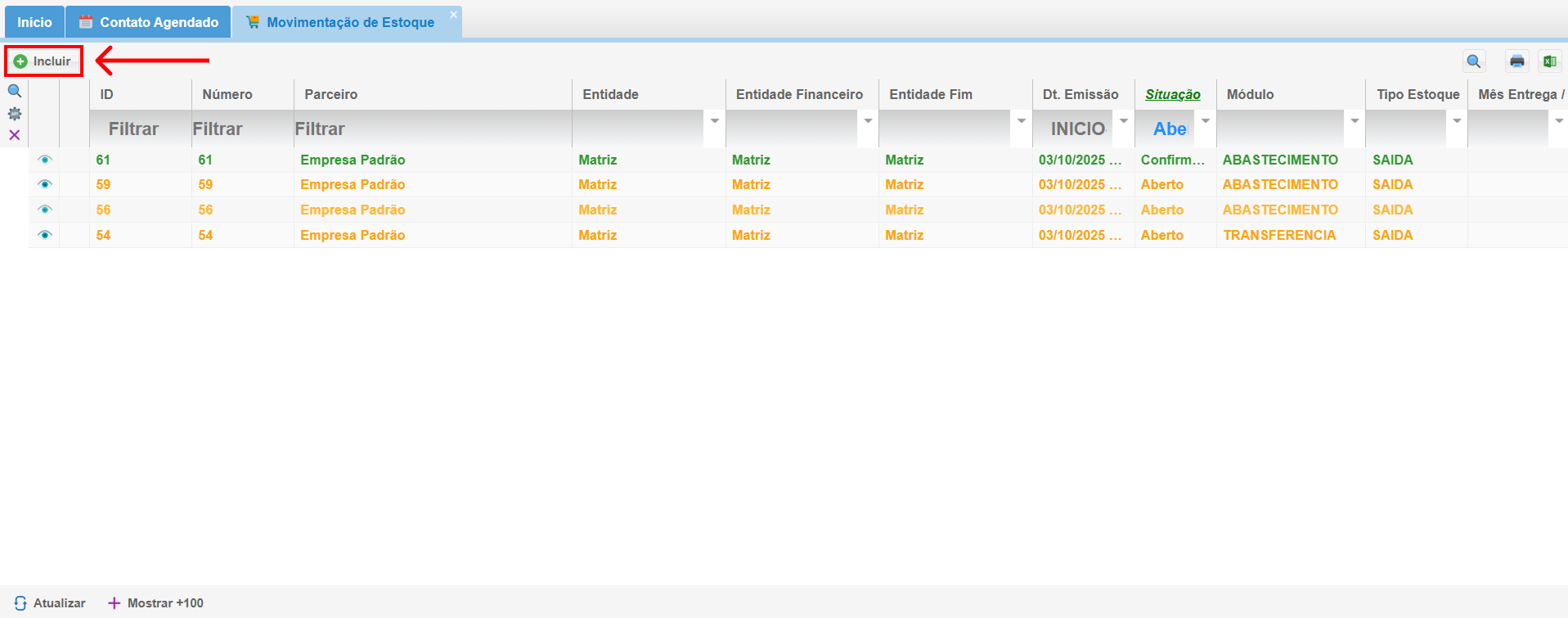Image resolution: width=1568 pixels, height=618 pixels.
Task: Click the search magnifier icon in top-right toolbar
Action: click(1473, 61)
